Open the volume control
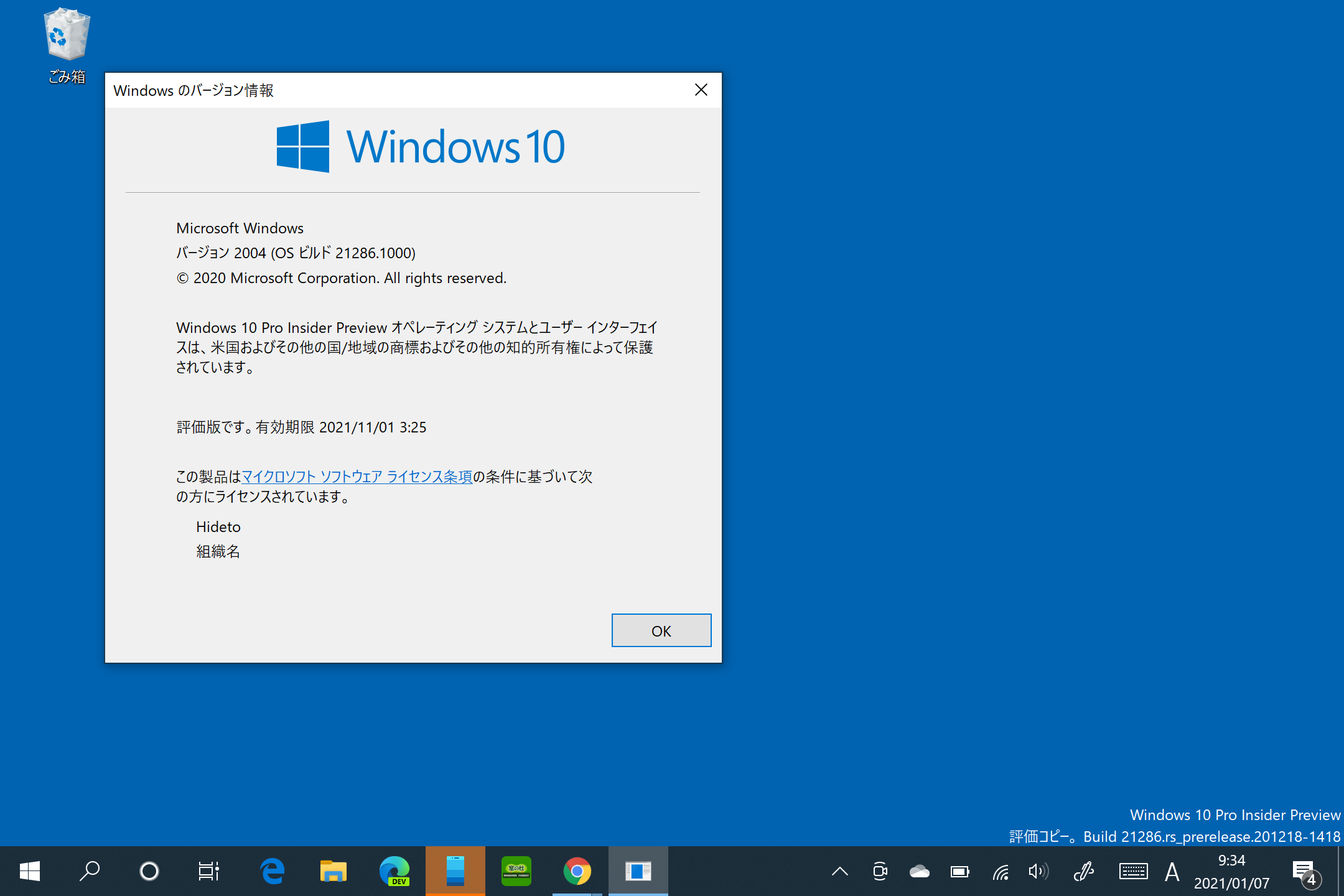1344x896 pixels. 1038,871
